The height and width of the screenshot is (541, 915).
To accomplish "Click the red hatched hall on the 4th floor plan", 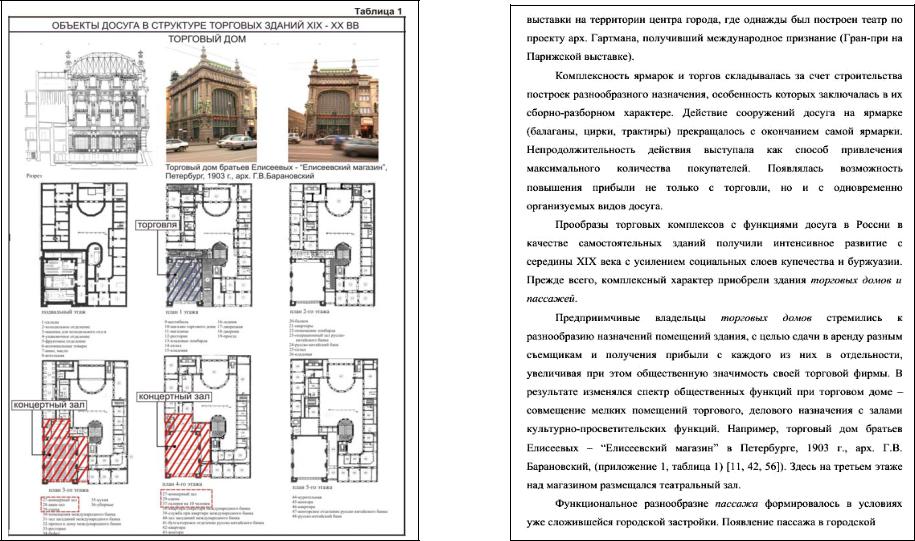I will coord(186,445).
